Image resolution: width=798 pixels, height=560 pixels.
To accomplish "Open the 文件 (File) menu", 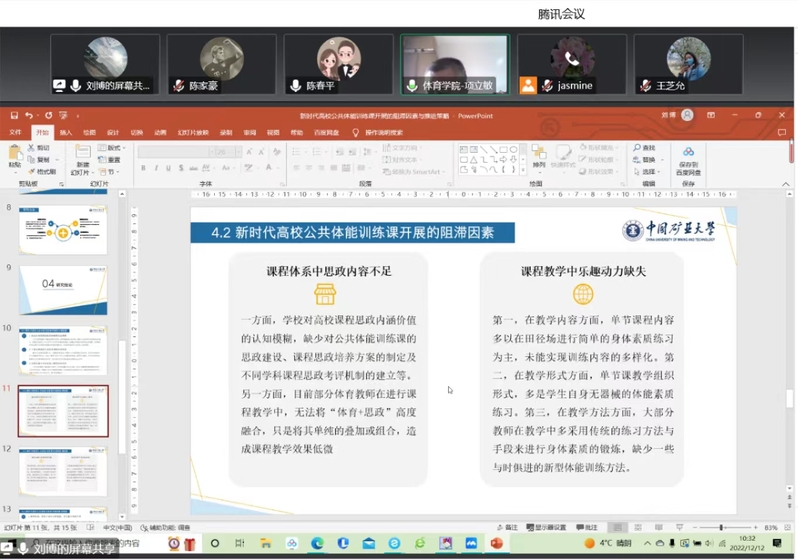I will (15, 132).
